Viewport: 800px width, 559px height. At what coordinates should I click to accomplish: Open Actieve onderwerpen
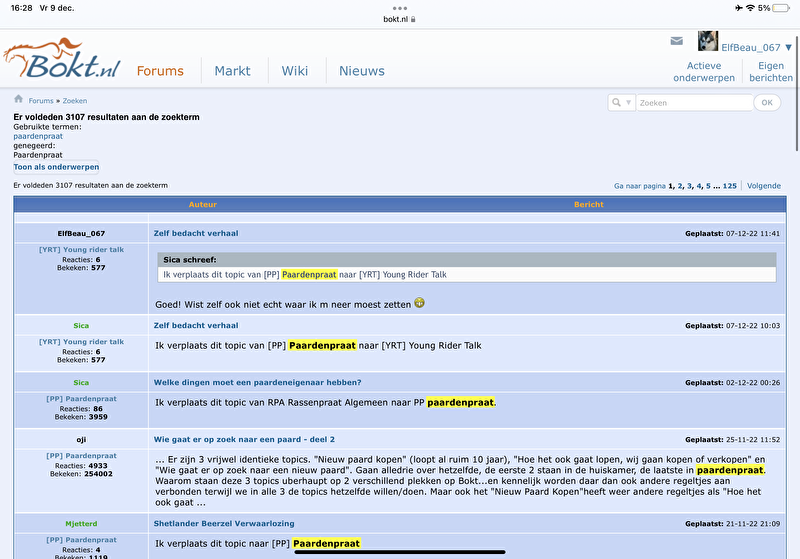tap(704, 72)
